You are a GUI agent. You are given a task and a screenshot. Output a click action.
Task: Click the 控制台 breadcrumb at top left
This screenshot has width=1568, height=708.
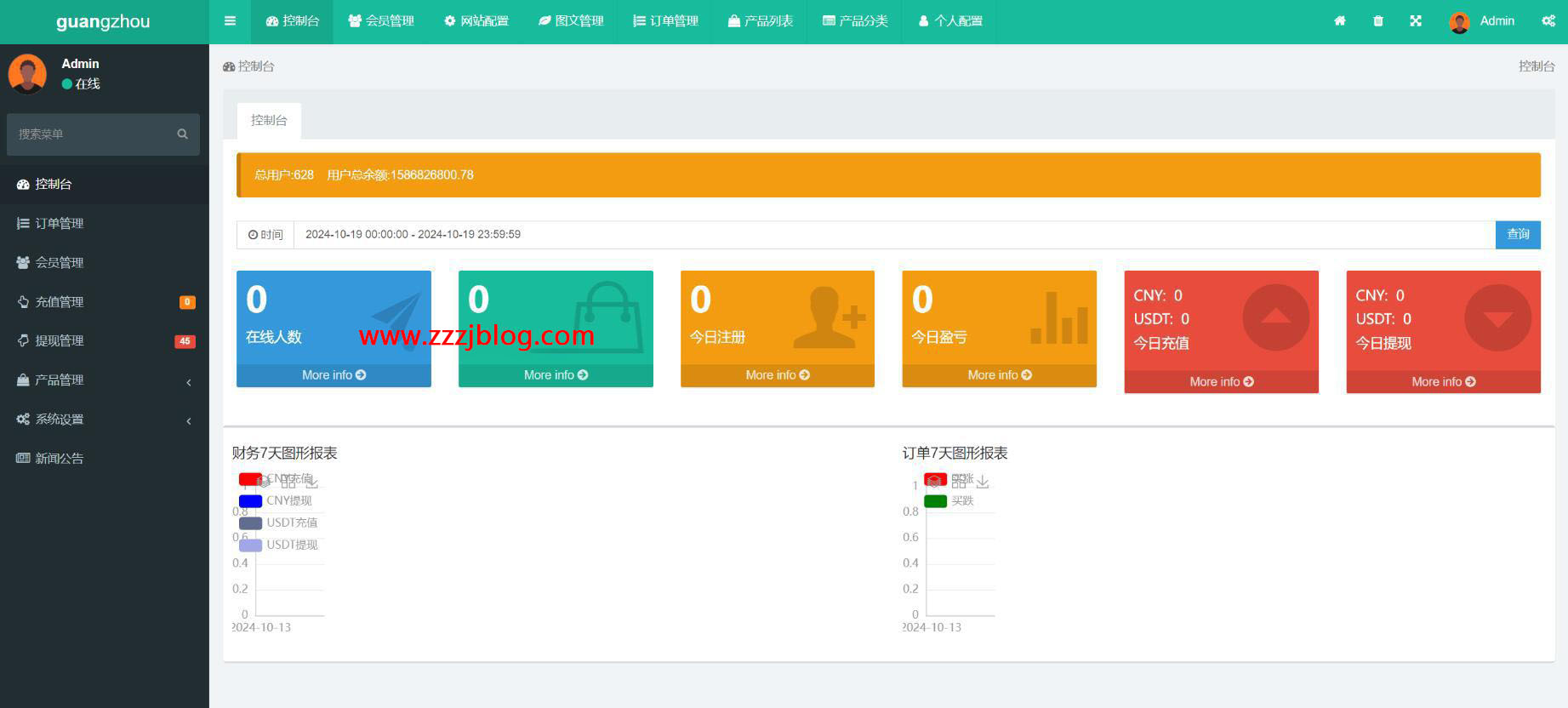tap(248, 66)
